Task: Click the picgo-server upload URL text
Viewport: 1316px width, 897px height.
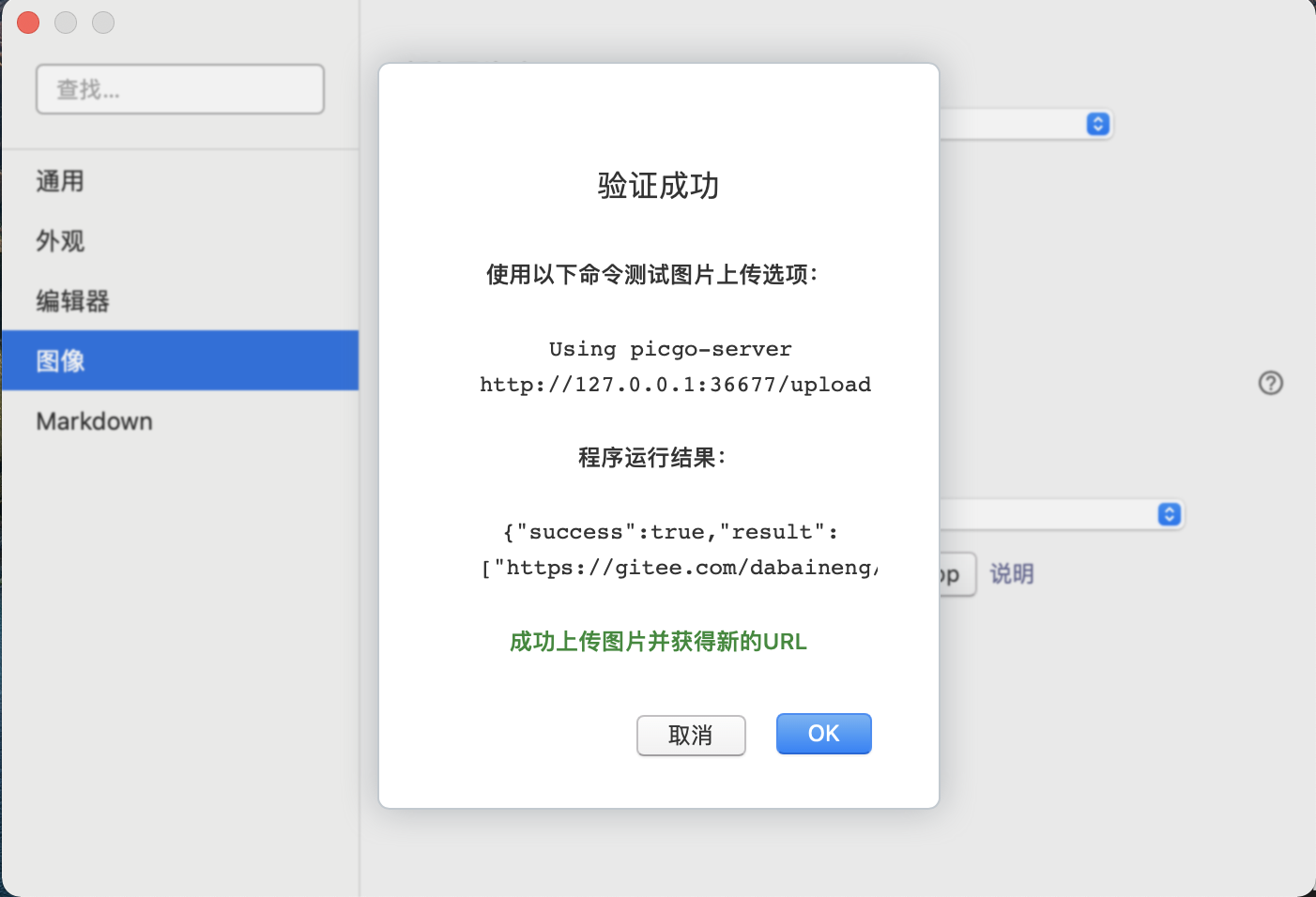Action: [675, 385]
